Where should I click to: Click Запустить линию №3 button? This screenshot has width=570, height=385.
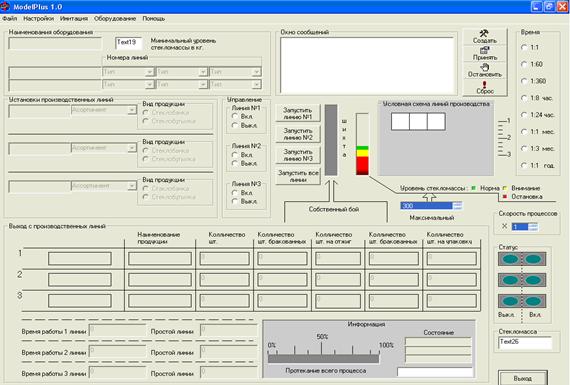click(298, 155)
